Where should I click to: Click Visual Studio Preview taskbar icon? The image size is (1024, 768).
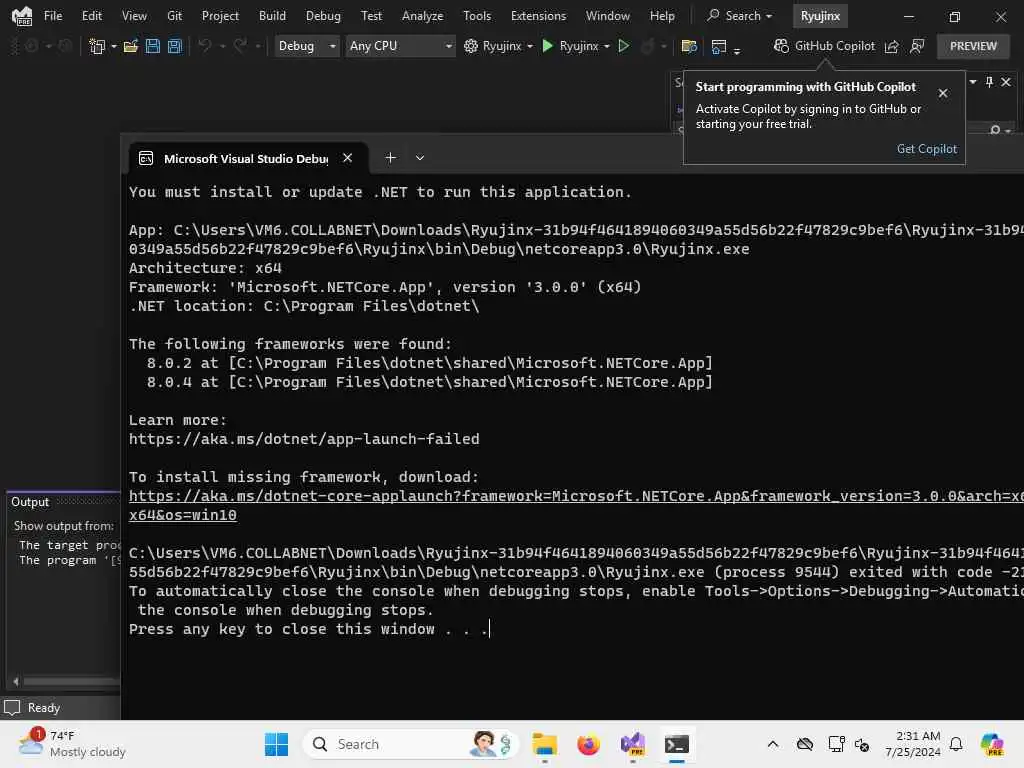point(633,744)
